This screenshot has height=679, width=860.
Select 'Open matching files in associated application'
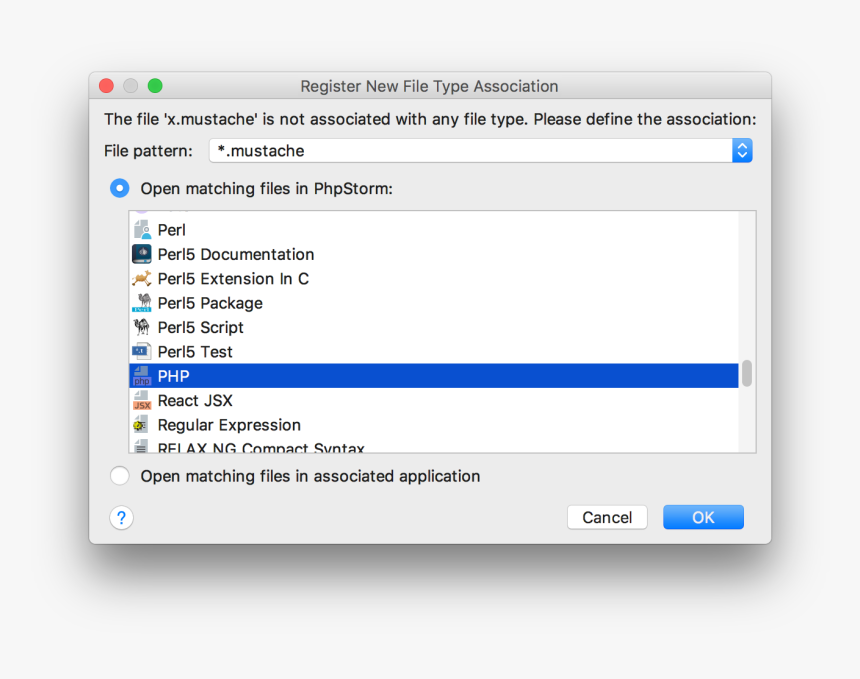pos(120,476)
